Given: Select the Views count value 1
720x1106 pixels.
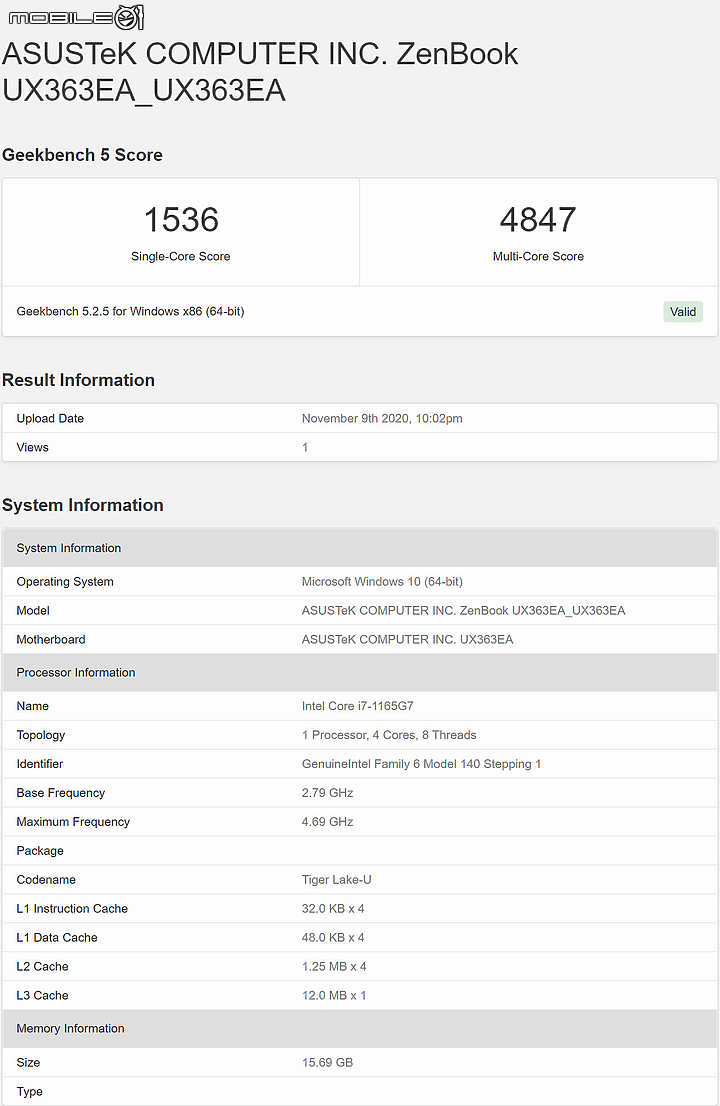Looking at the screenshot, I should pyautogui.click(x=305, y=447).
